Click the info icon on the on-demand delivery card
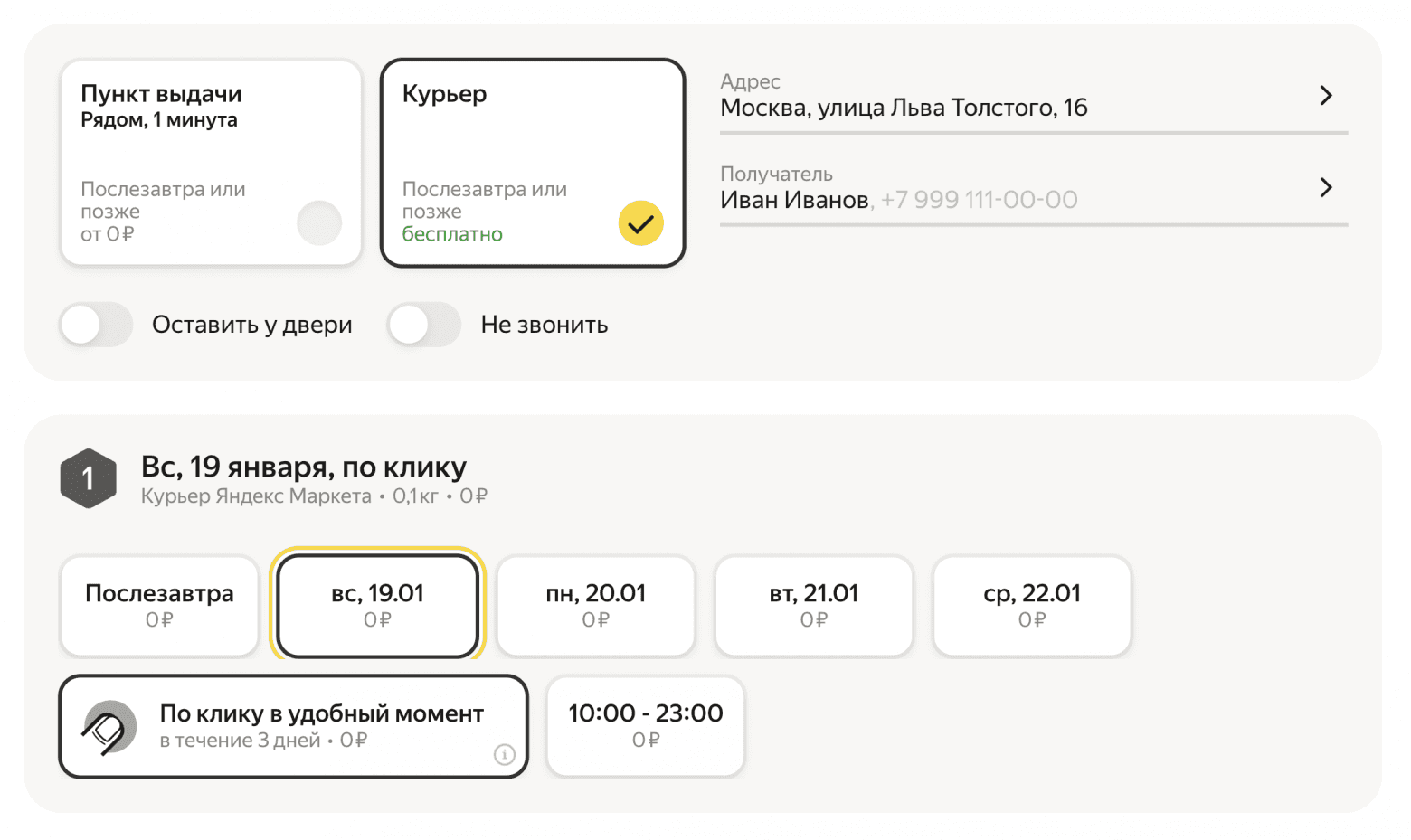1411x840 pixels. (x=504, y=754)
